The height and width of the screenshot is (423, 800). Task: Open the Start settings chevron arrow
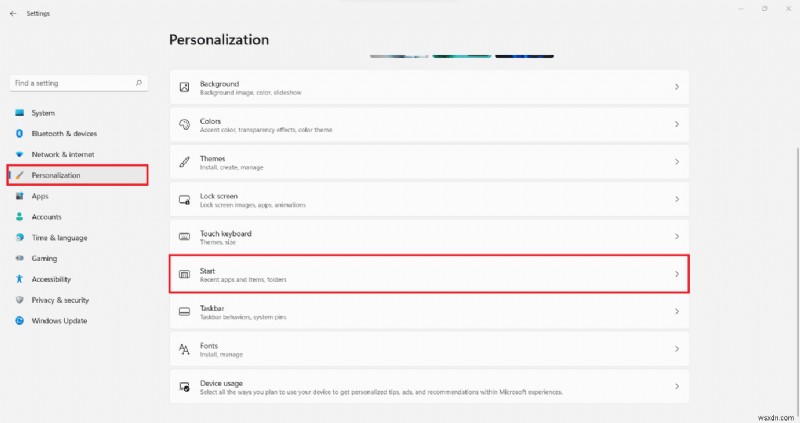[676, 274]
